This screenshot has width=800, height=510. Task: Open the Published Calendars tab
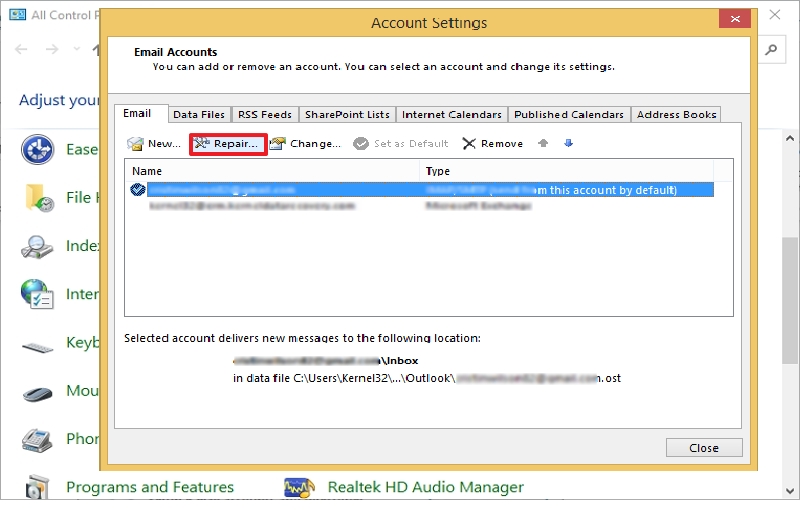[568, 115]
